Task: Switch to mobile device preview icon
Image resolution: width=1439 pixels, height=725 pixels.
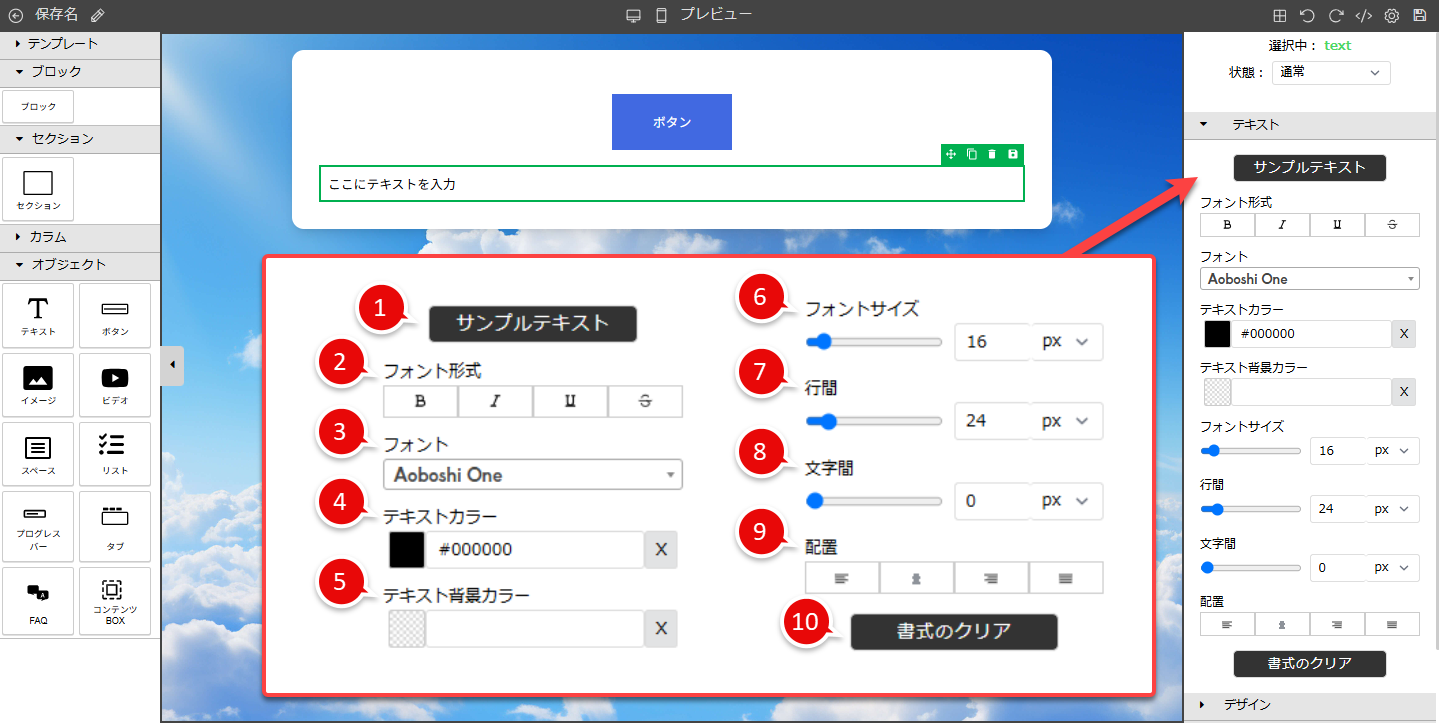Action: pyautogui.click(x=661, y=16)
